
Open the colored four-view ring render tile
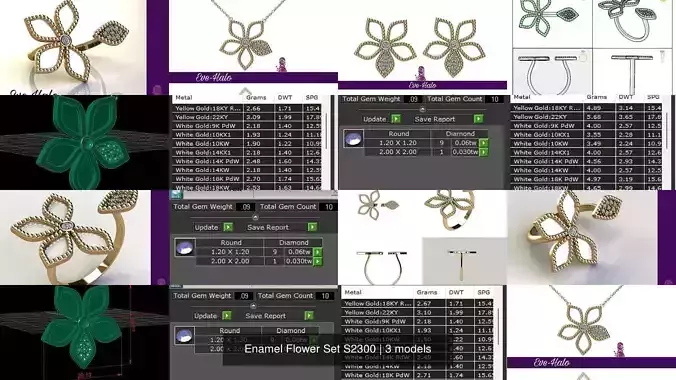(422, 237)
